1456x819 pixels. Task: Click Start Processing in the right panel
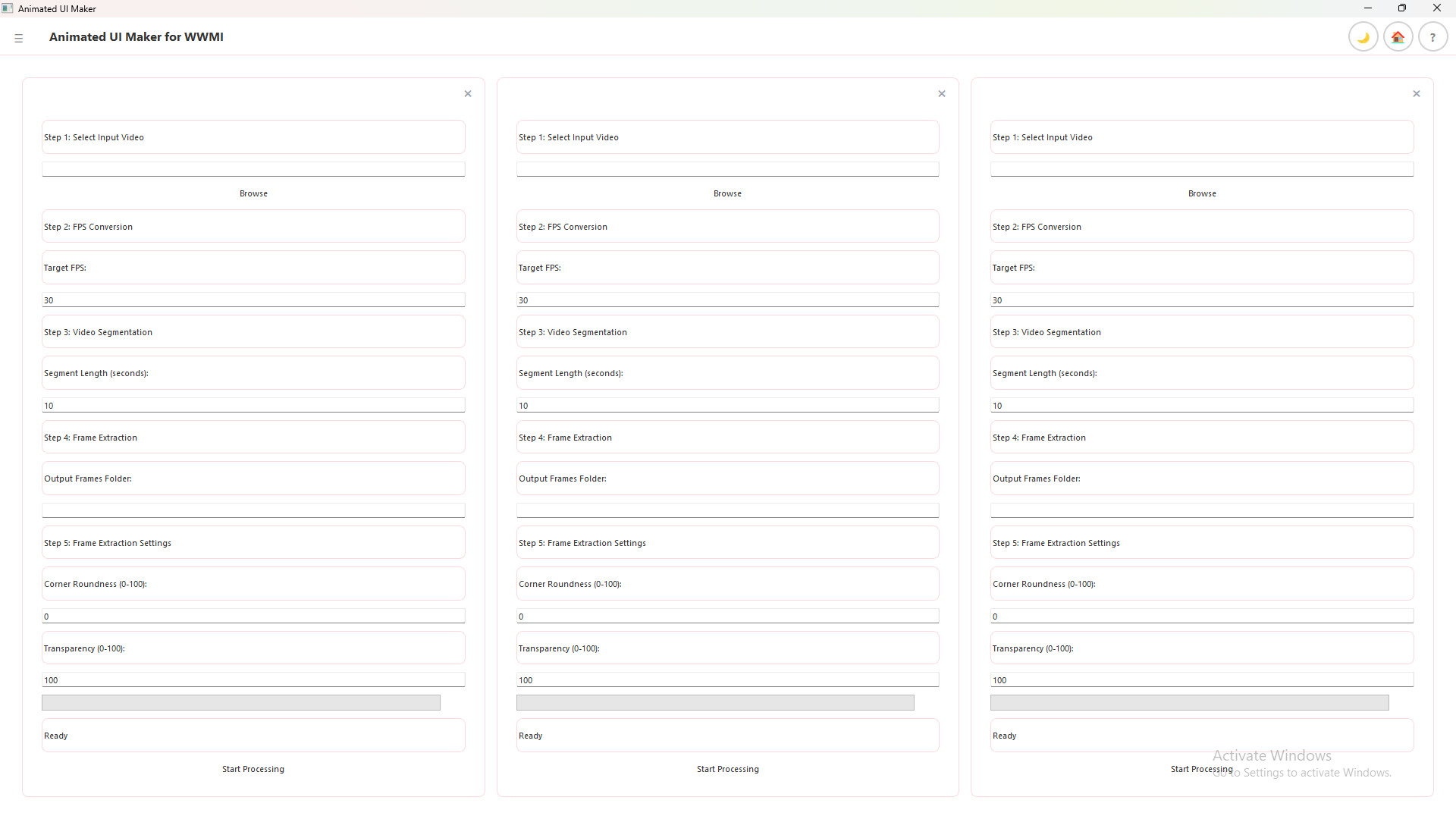[x=1202, y=768]
